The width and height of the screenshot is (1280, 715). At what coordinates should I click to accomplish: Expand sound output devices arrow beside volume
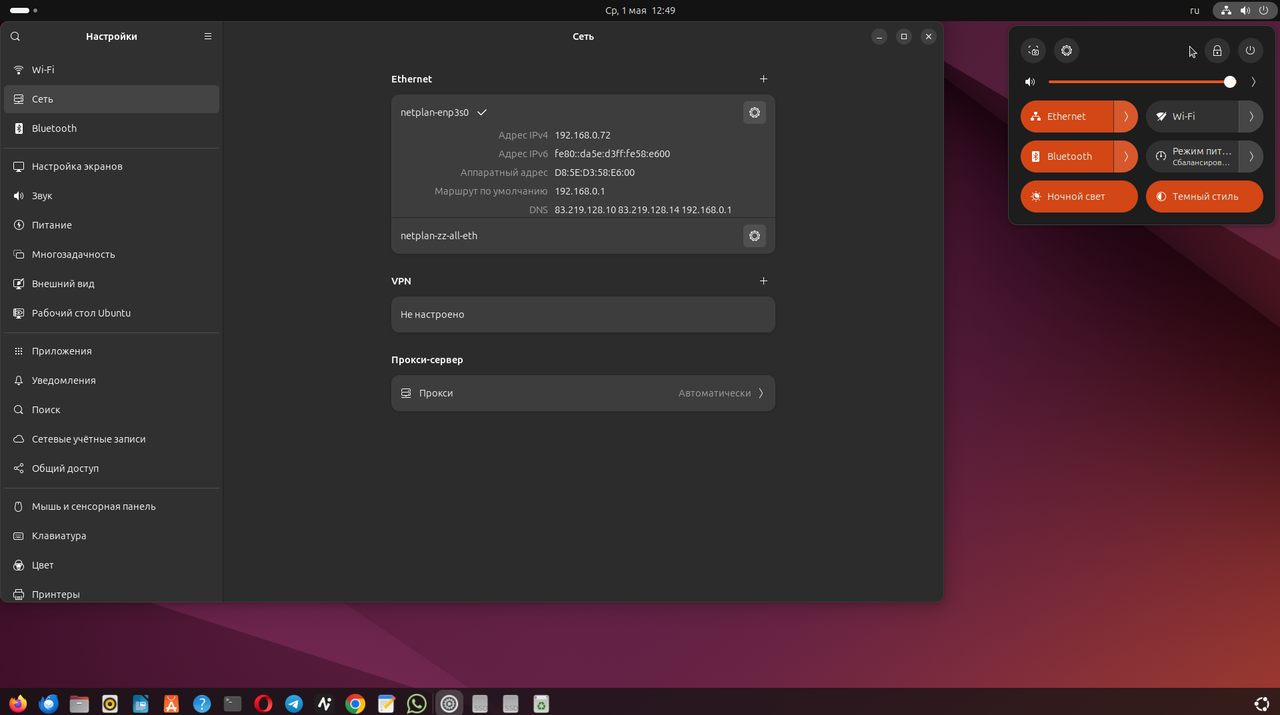coord(1253,82)
